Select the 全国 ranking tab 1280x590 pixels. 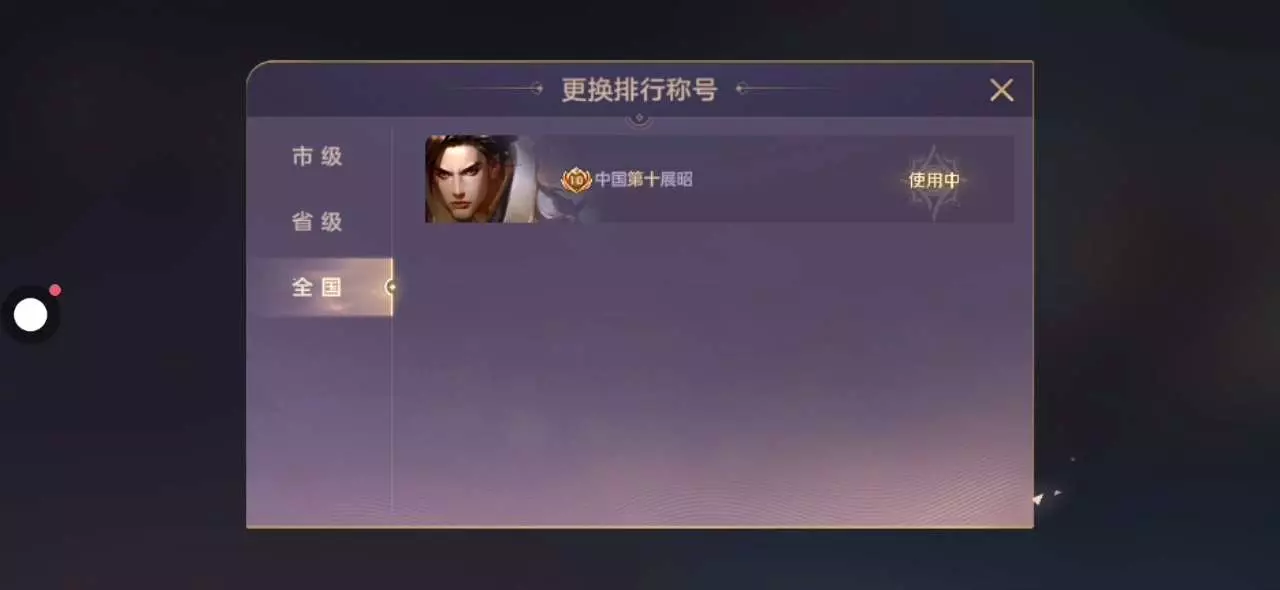(x=319, y=287)
